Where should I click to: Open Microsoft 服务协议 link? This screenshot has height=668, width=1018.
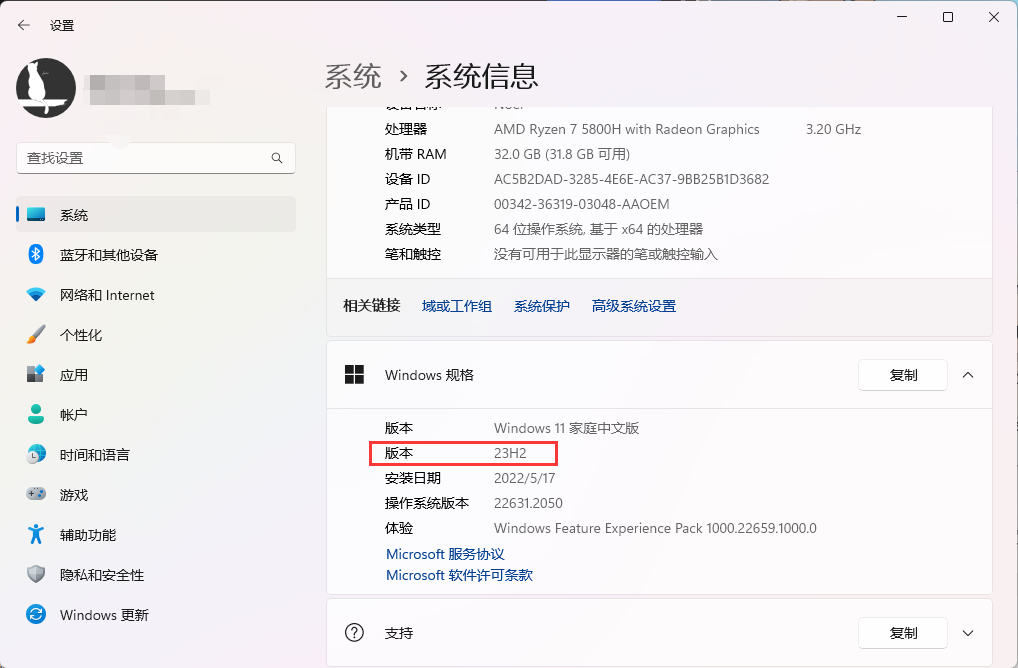click(x=445, y=554)
